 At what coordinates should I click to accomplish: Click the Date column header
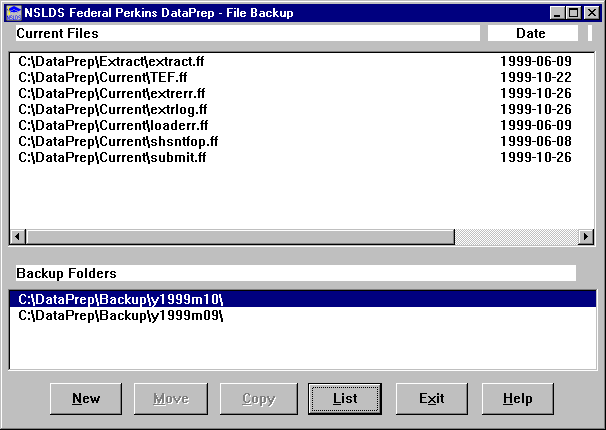click(533, 33)
